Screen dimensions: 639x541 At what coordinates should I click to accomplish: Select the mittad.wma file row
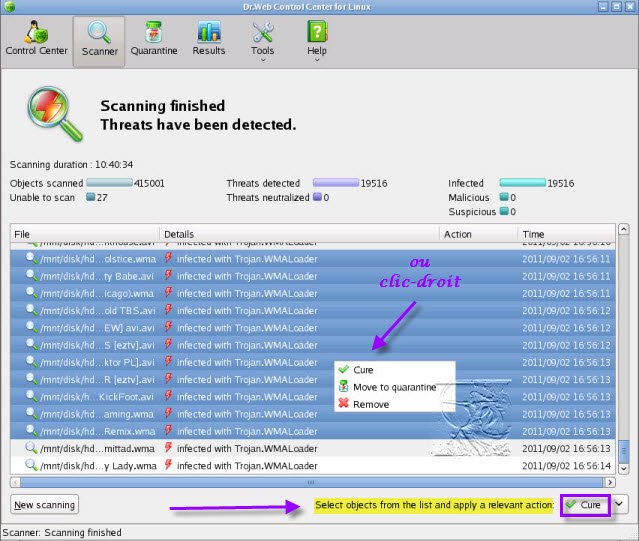click(x=313, y=448)
